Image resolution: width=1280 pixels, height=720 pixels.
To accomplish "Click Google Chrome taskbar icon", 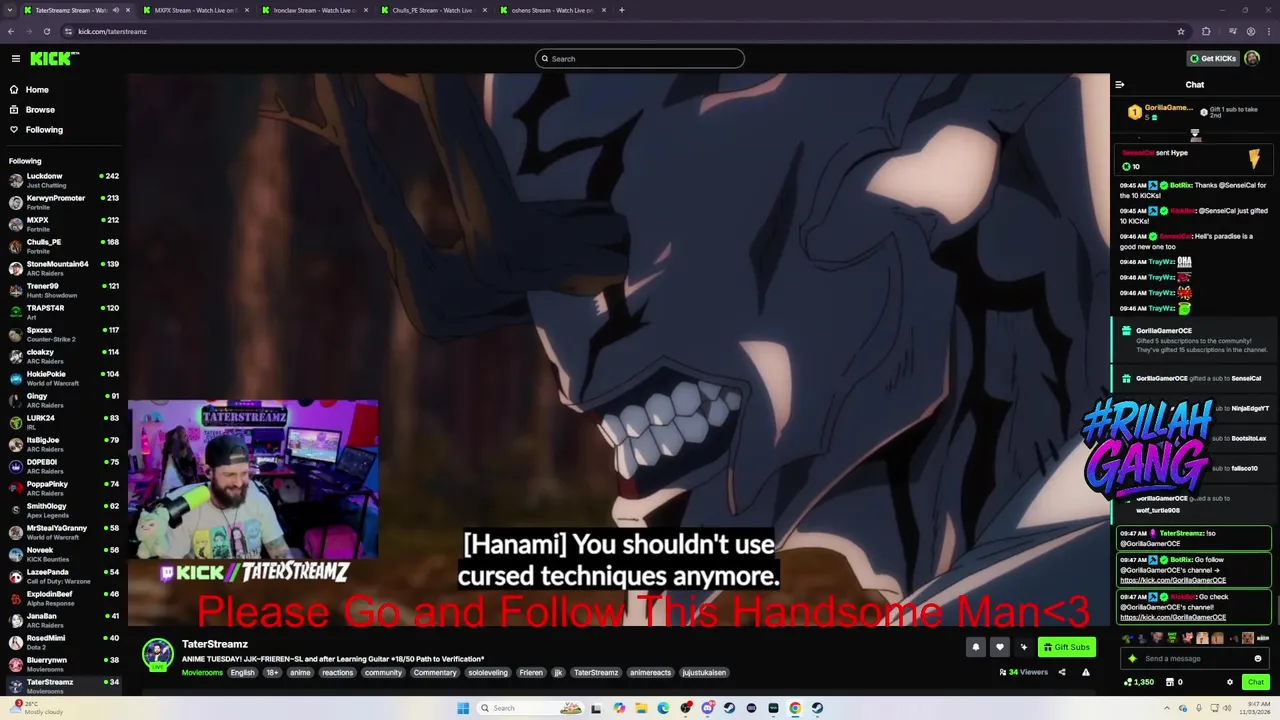I will tap(795, 708).
